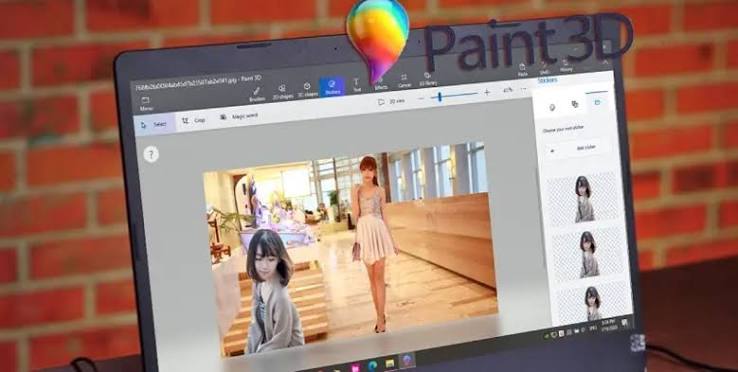This screenshot has width=738, height=372.
Task: Open File Explorer from the taskbar
Action: click(x=390, y=363)
